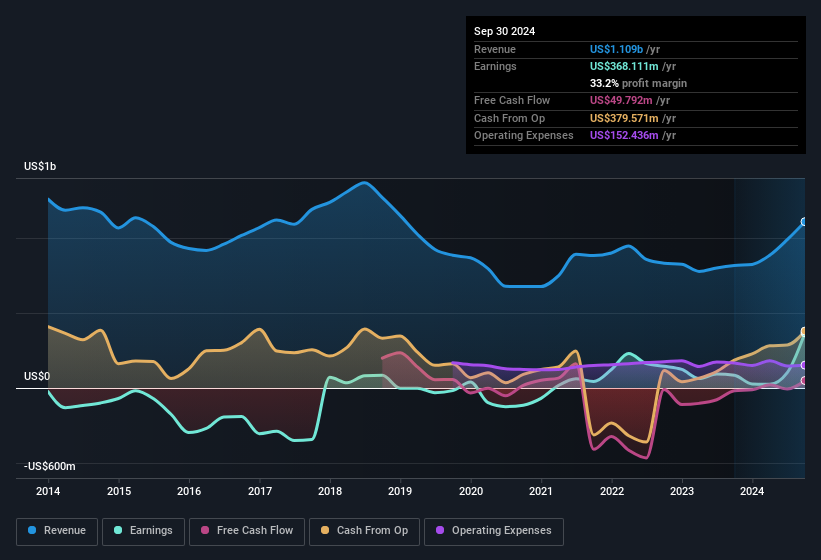Click the 2021 year axis label

coord(541,491)
